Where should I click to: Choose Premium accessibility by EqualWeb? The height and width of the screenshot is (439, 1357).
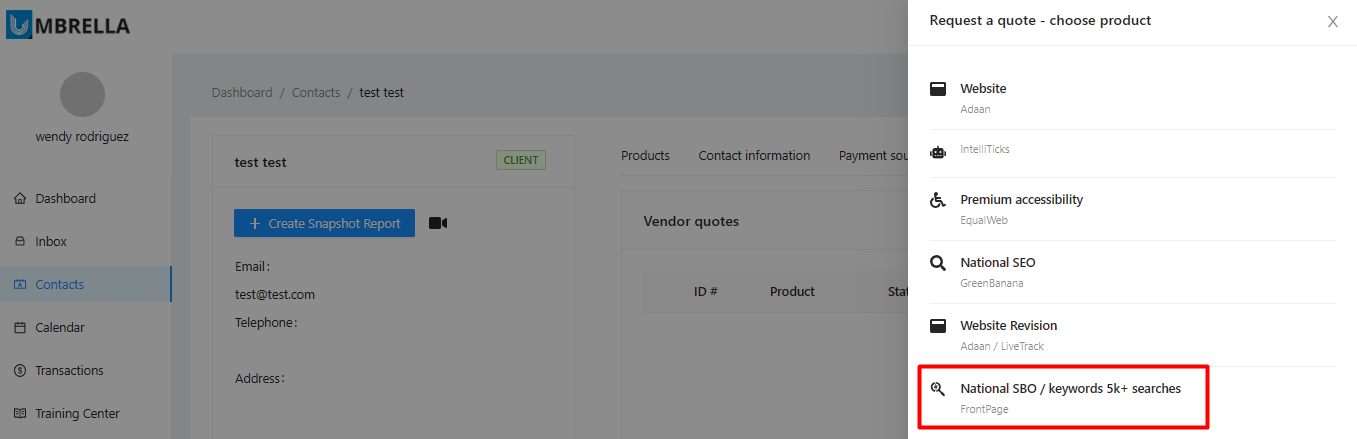tap(1133, 209)
